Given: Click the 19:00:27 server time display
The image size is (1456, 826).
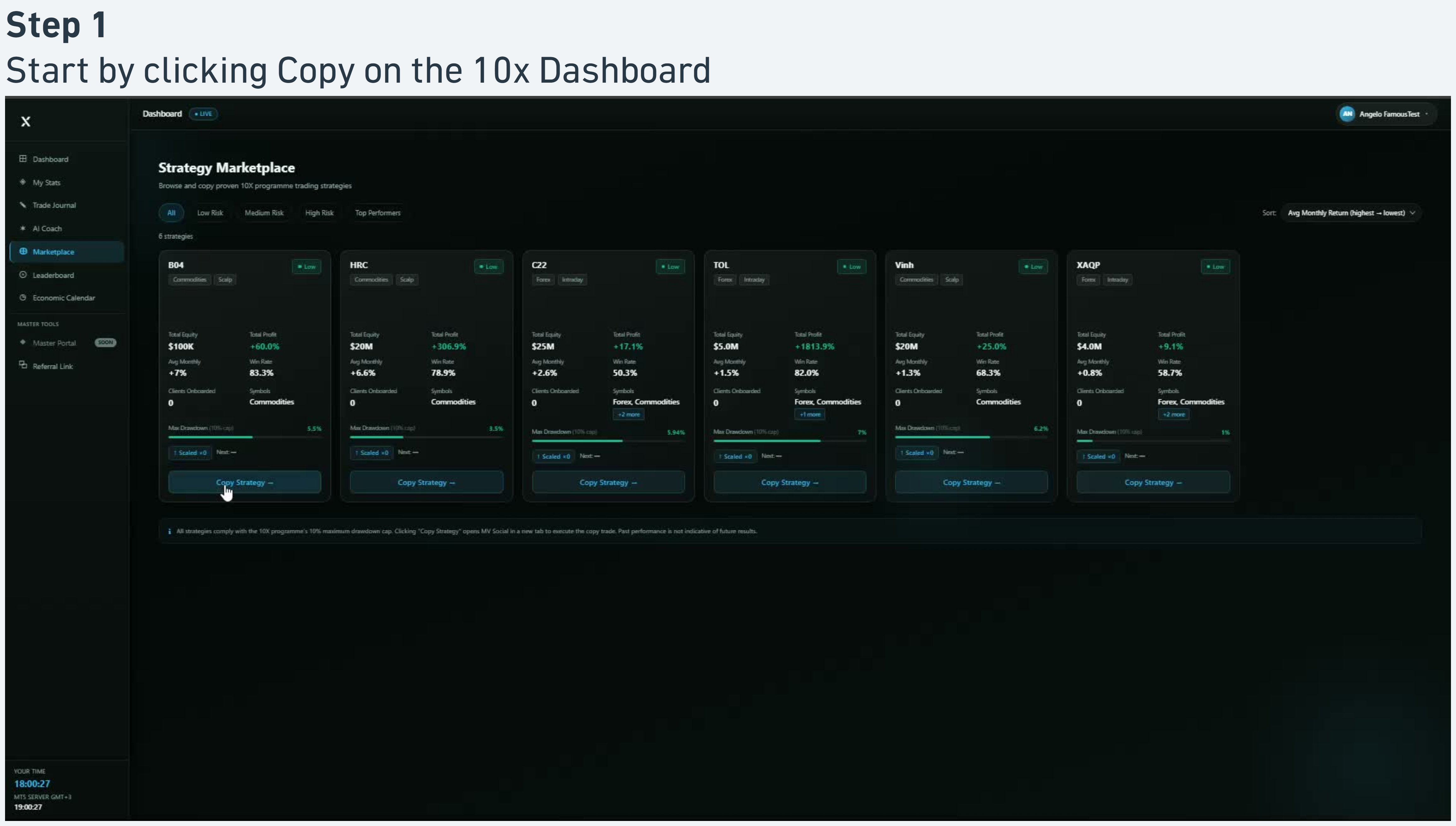Looking at the screenshot, I should tap(28, 807).
